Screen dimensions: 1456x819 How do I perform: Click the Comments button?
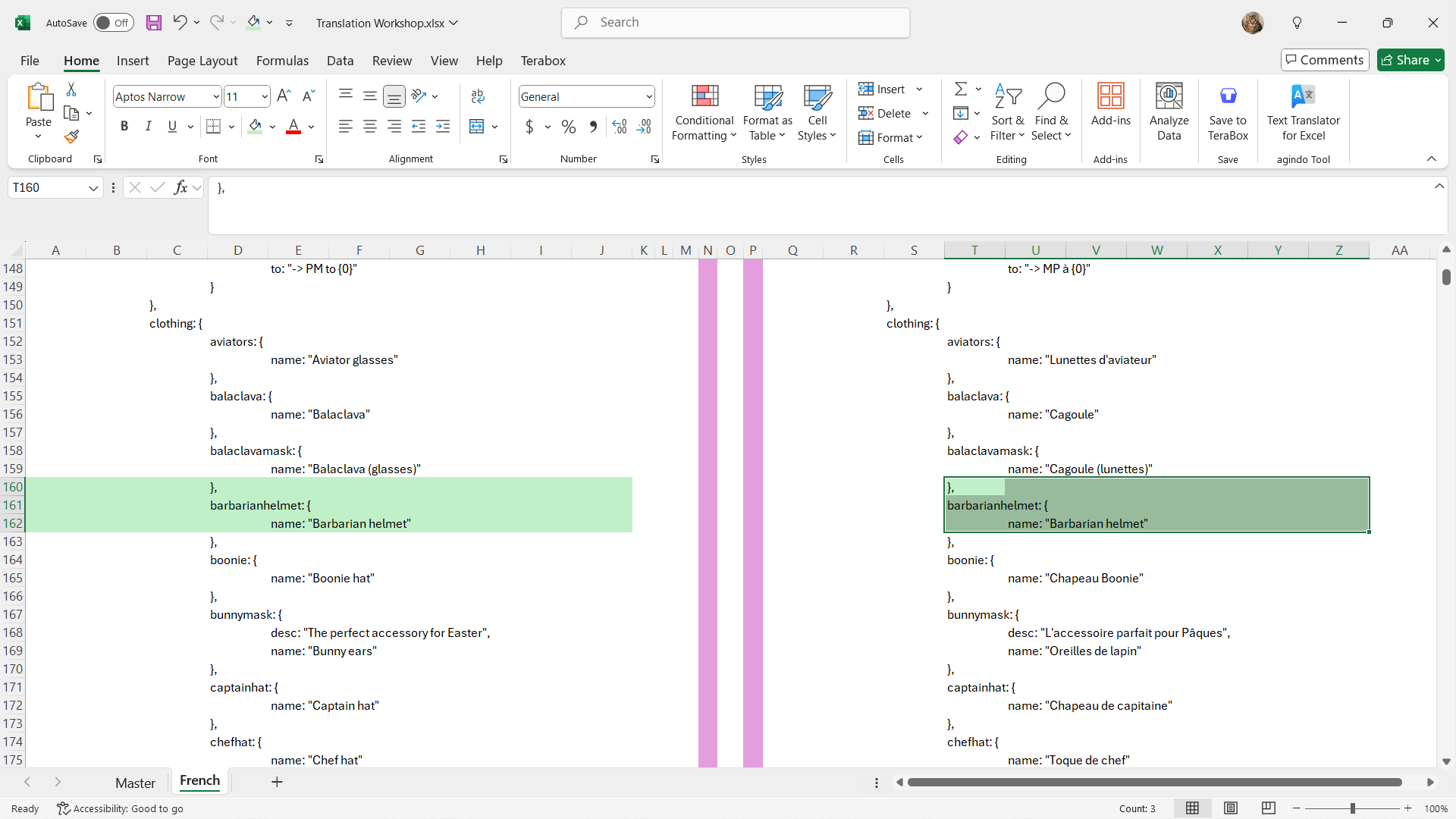tap(1324, 60)
